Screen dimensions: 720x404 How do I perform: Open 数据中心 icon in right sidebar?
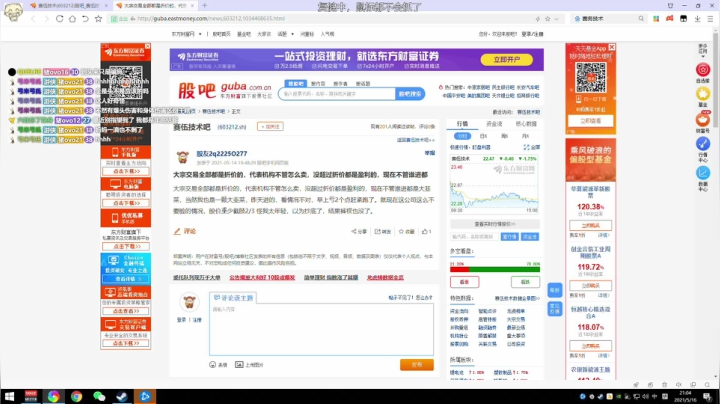[703, 173]
